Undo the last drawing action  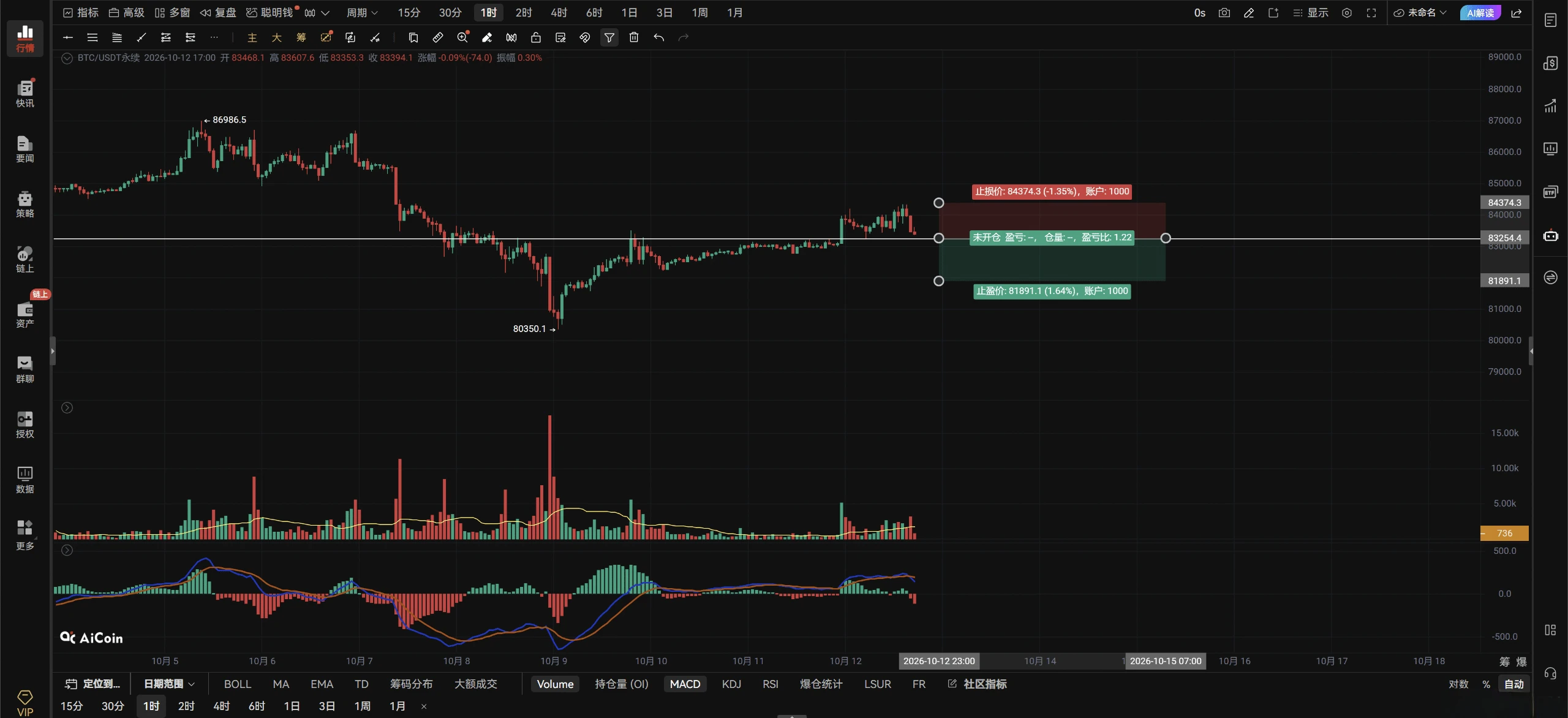(658, 37)
